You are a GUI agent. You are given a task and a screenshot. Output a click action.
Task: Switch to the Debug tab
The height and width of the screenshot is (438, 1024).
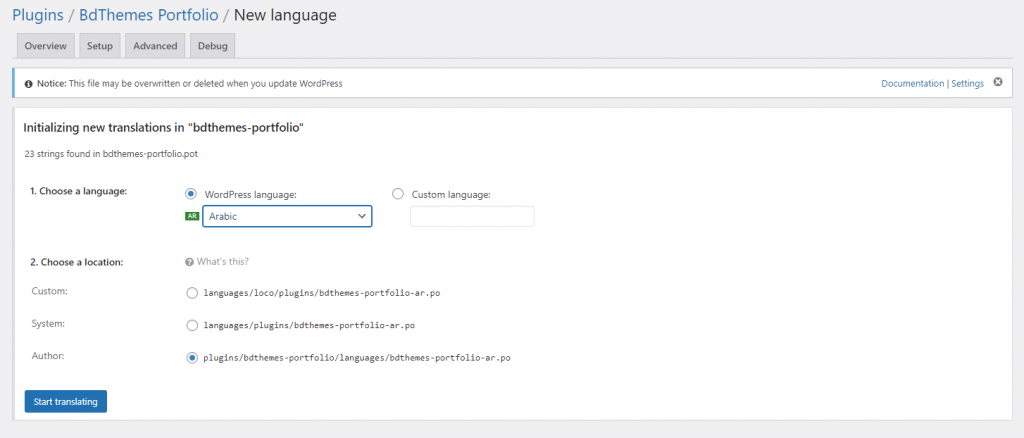tap(213, 46)
